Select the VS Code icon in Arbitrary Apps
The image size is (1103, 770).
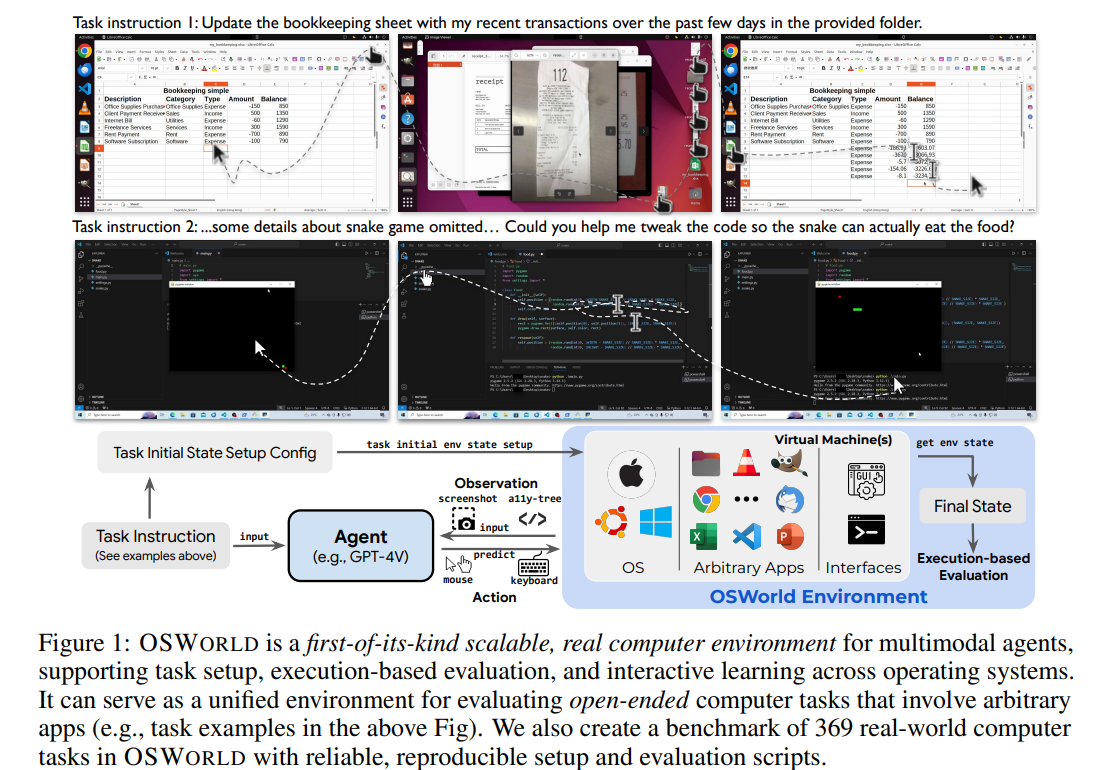coord(747,536)
